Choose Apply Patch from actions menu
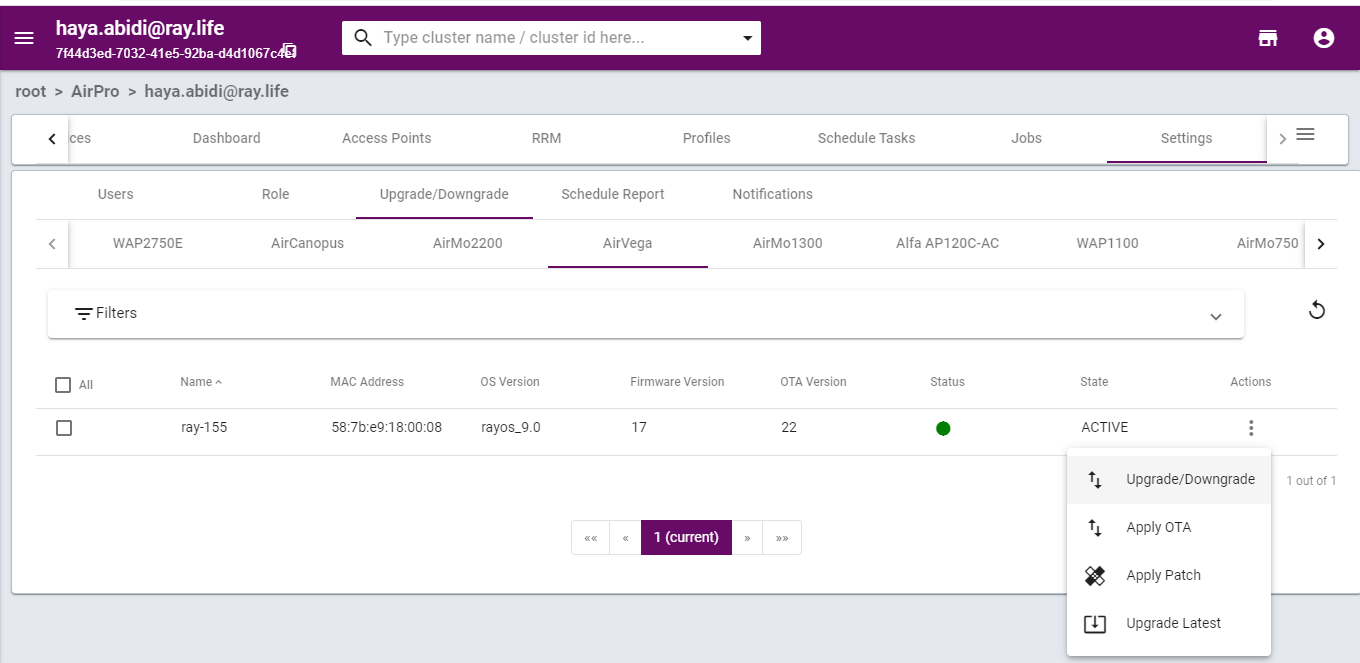 tap(1169, 576)
